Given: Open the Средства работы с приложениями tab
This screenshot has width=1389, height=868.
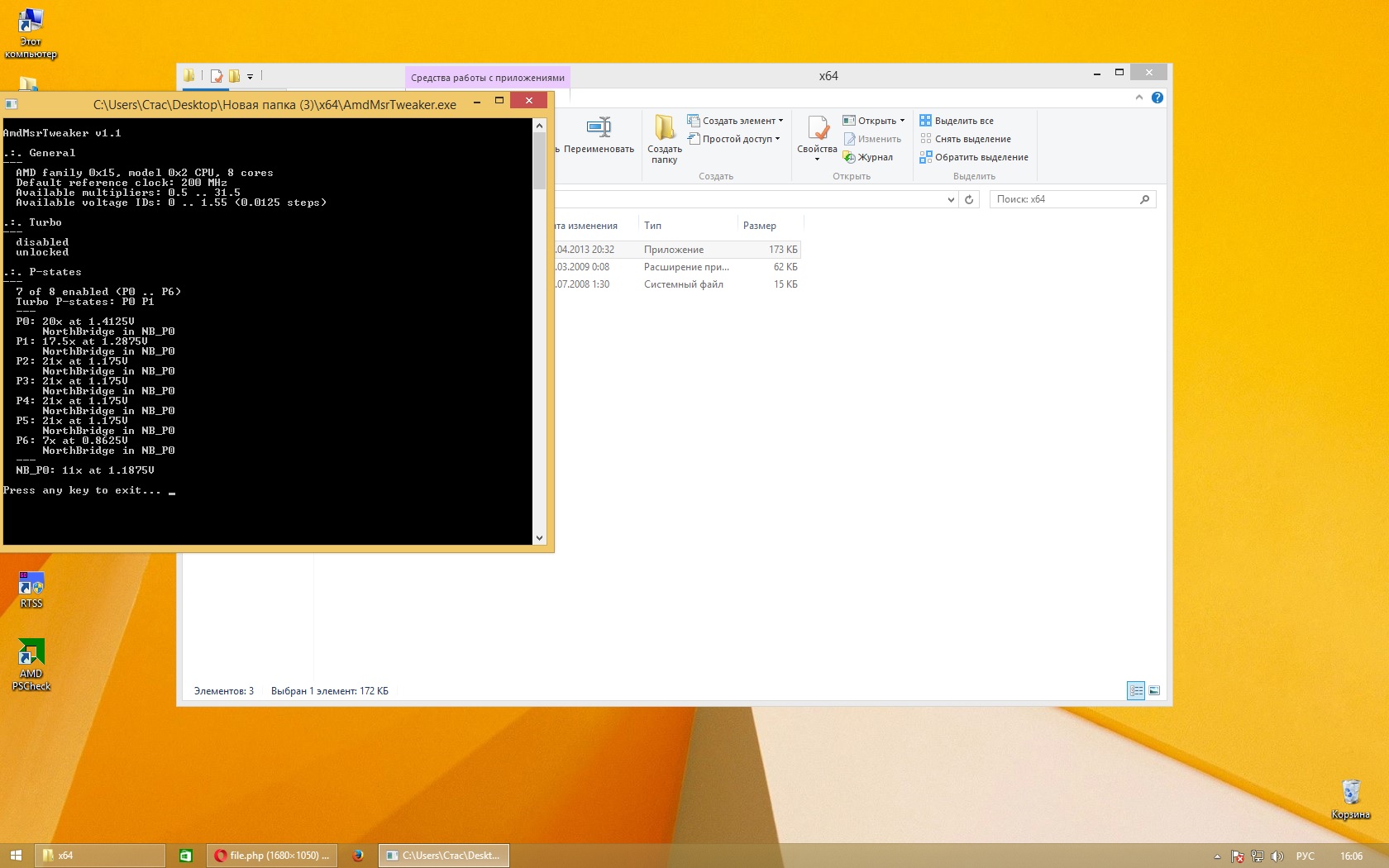Looking at the screenshot, I should click(x=488, y=78).
